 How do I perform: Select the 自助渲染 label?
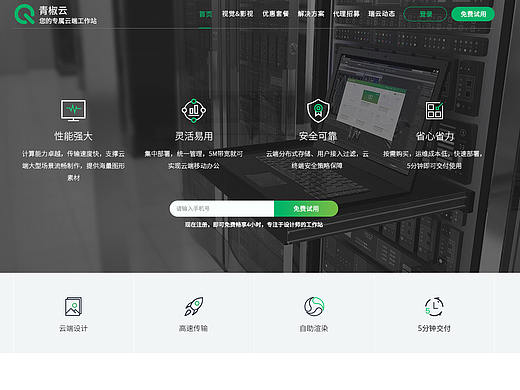314,329
